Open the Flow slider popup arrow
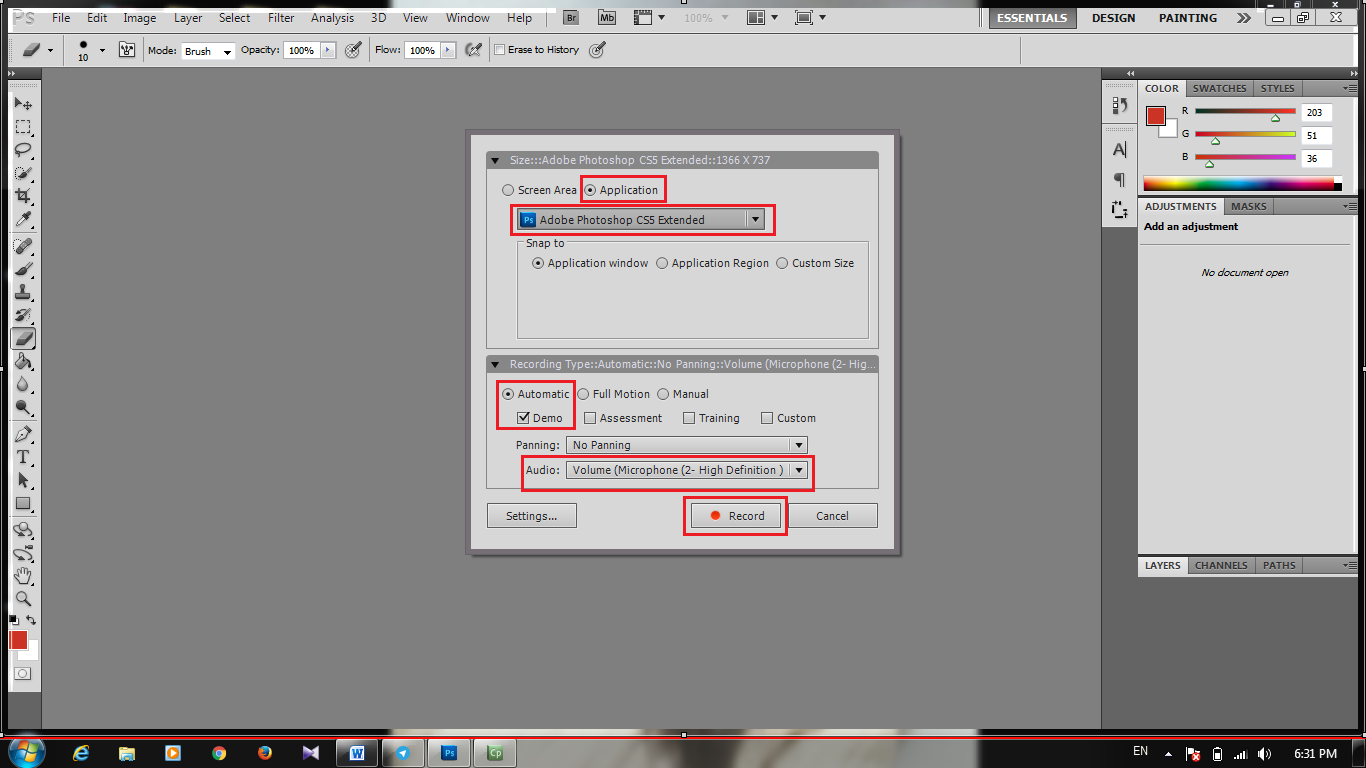The image size is (1366, 768). pos(448,50)
